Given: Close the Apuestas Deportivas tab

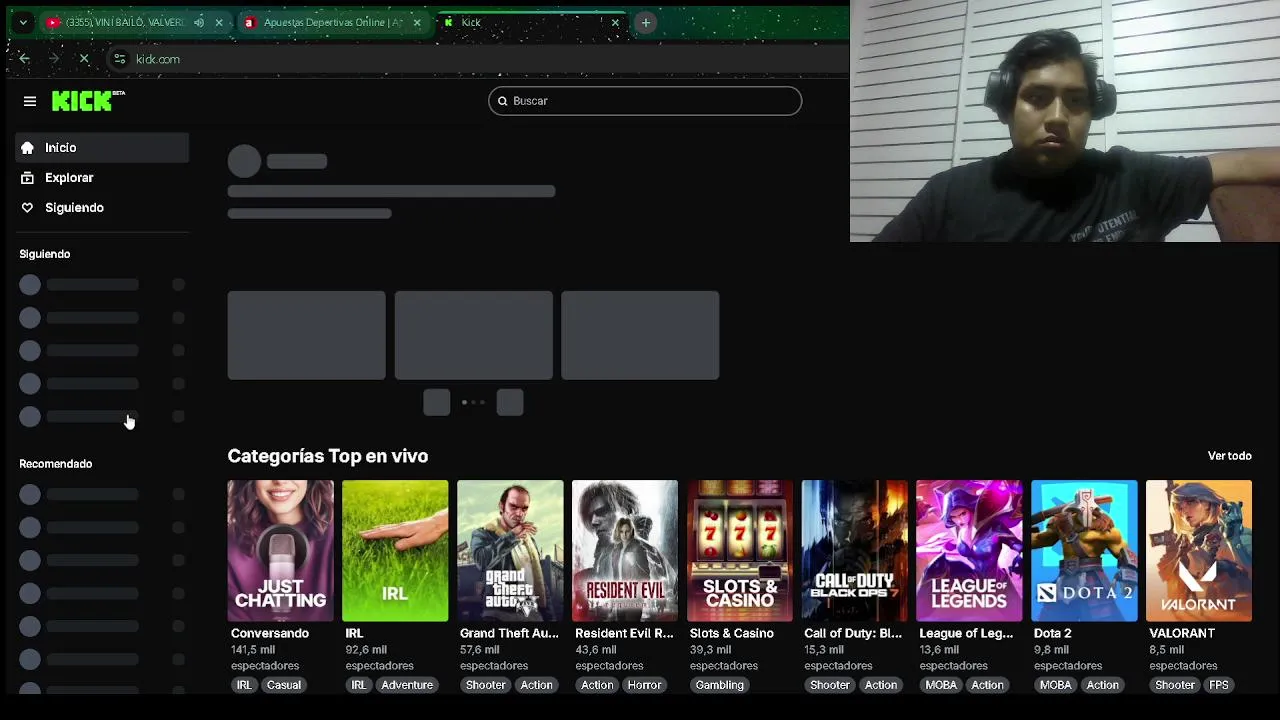Looking at the screenshot, I should pyautogui.click(x=417, y=22).
